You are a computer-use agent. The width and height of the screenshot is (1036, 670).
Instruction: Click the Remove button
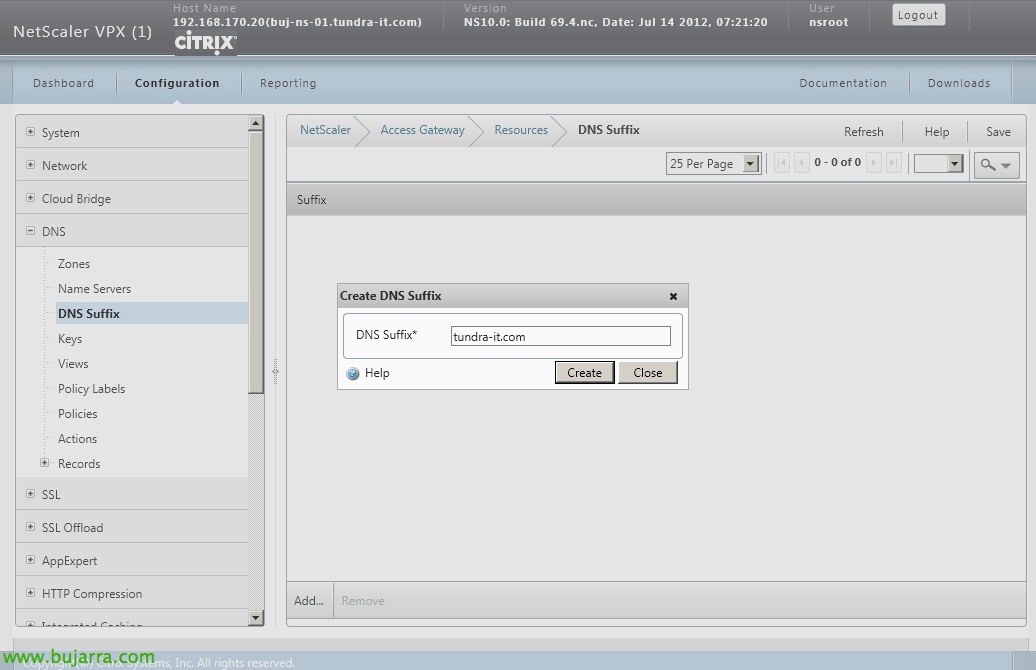coord(363,601)
